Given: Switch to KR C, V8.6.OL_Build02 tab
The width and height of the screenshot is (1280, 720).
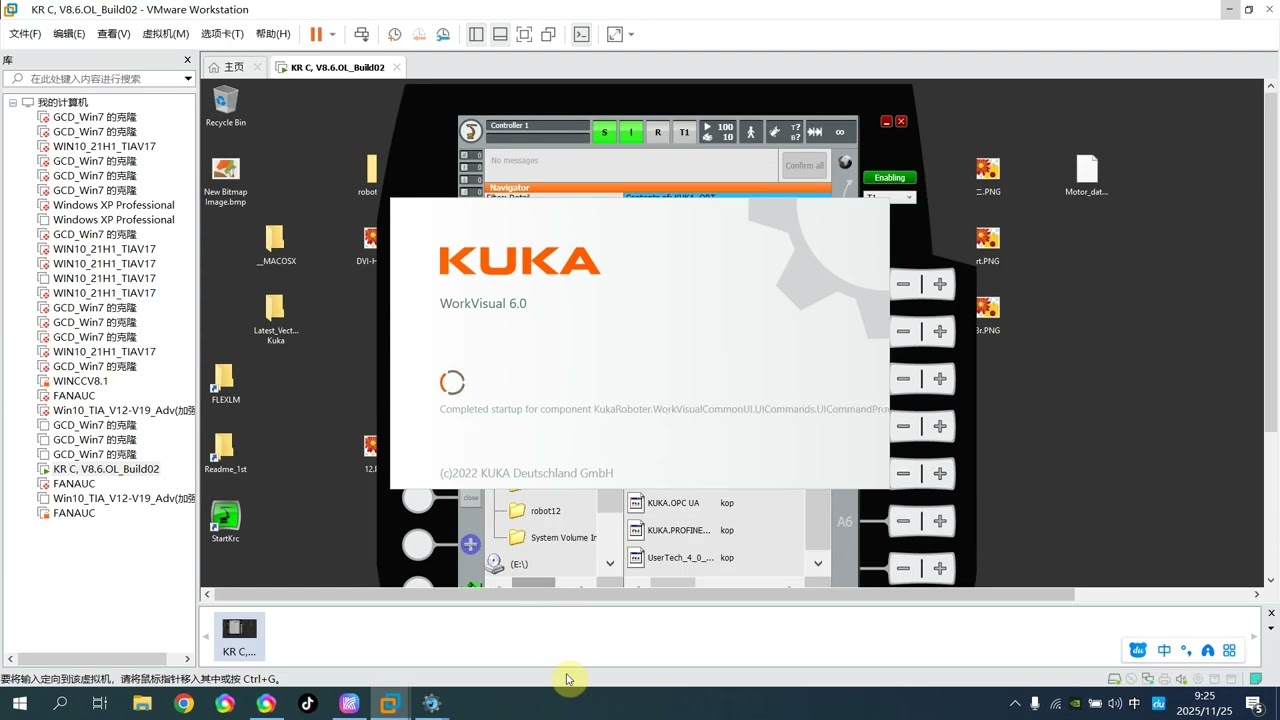Looking at the screenshot, I should [x=338, y=67].
